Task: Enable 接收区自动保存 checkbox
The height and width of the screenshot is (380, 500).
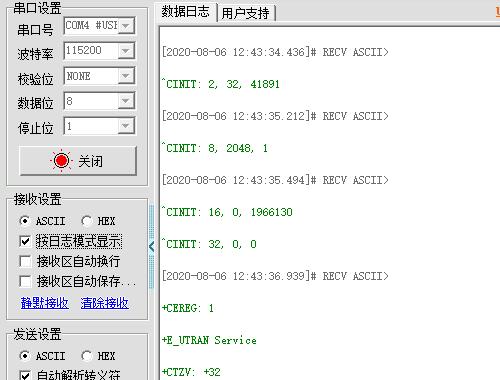Action: 25,282
